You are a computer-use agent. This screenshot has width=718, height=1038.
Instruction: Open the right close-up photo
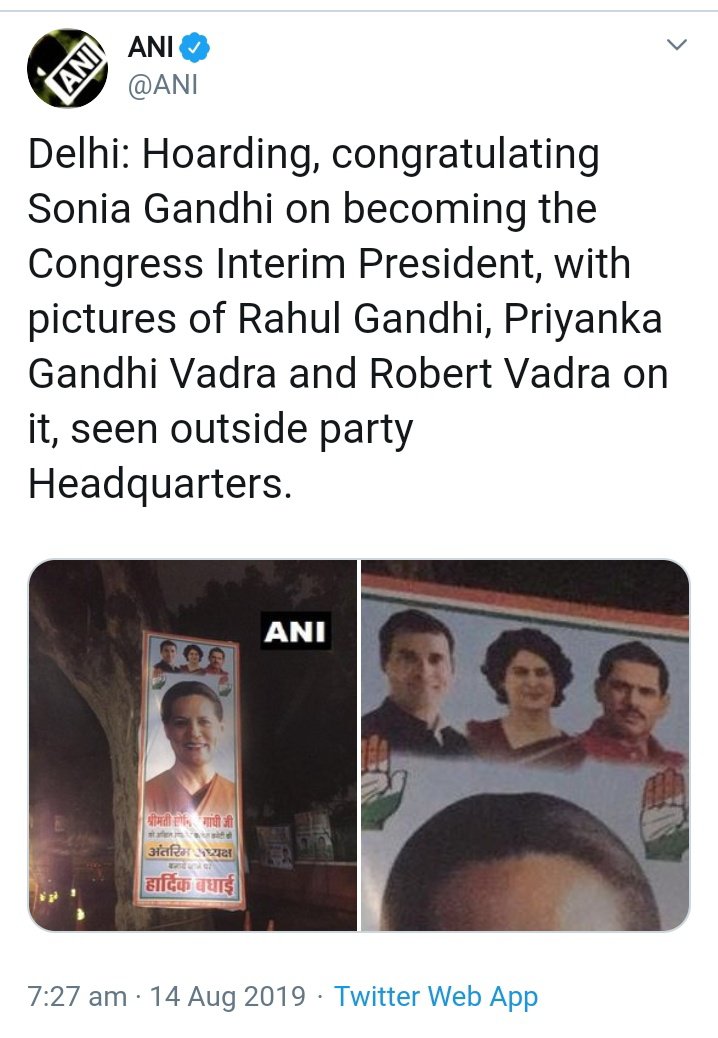pos(525,745)
